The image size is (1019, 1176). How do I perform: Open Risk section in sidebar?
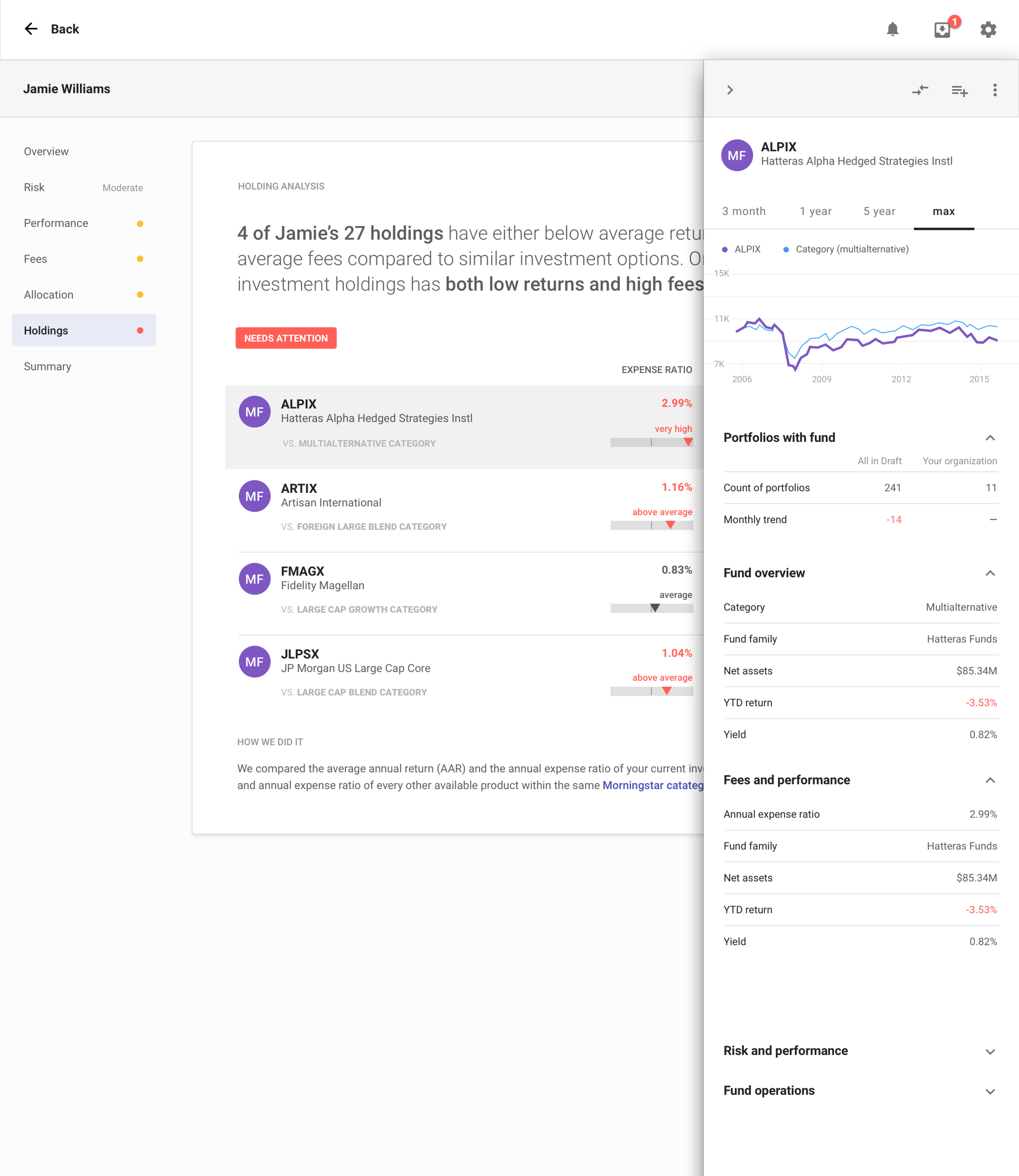click(84, 187)
